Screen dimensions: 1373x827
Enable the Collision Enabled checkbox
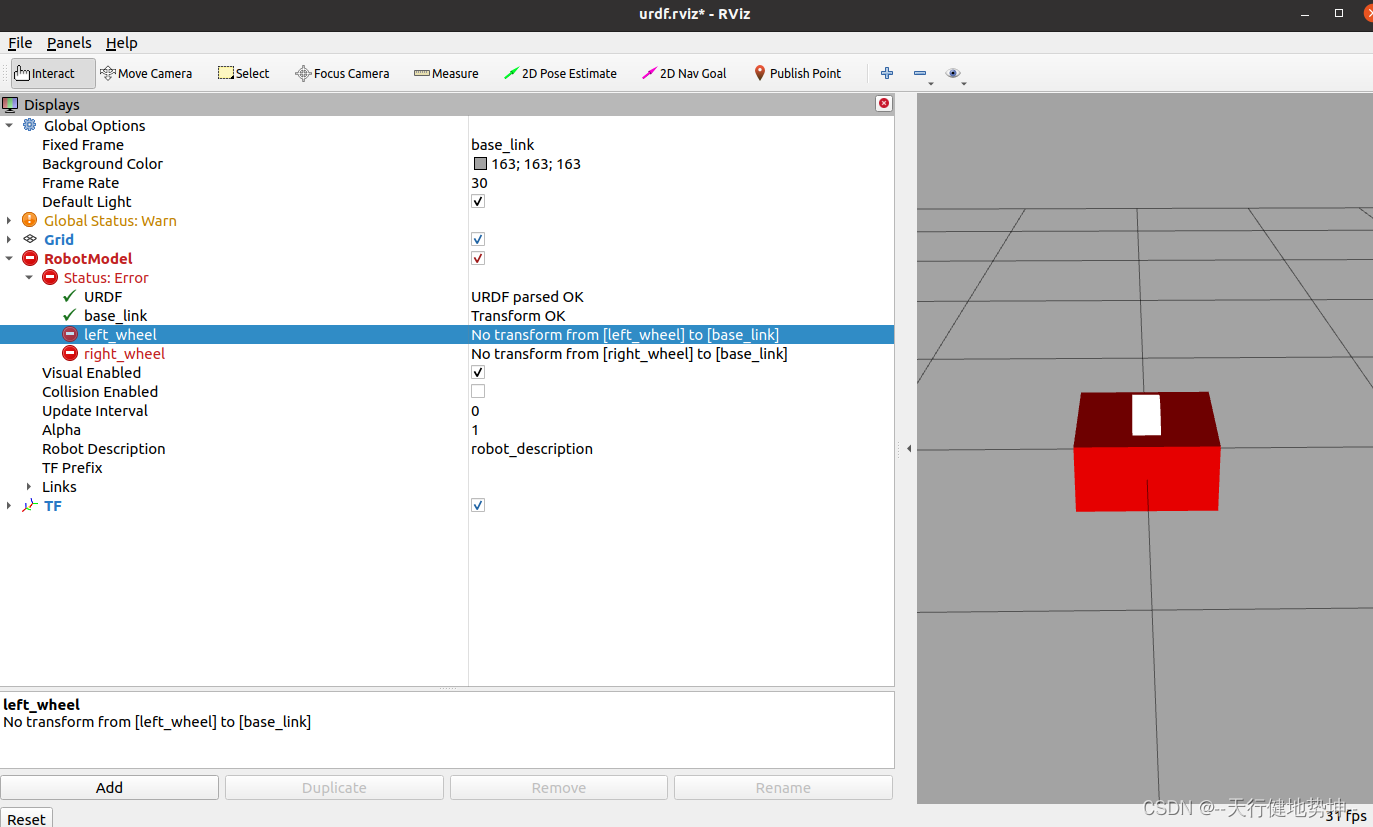(x=478, y=392)
